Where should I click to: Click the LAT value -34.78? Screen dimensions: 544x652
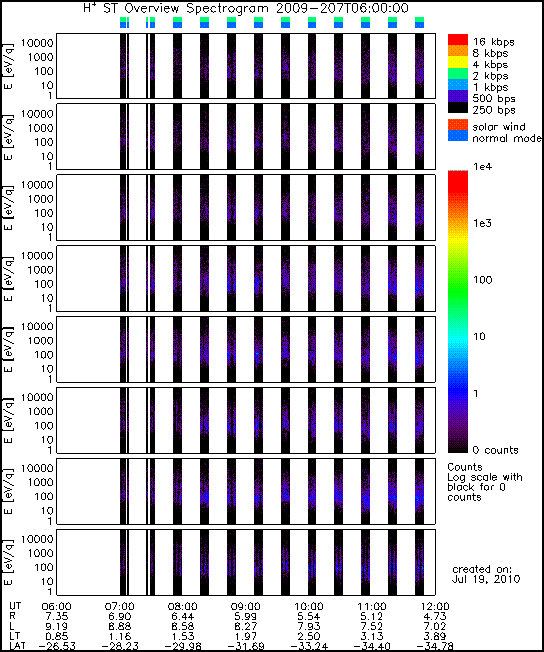pos(435,646)
